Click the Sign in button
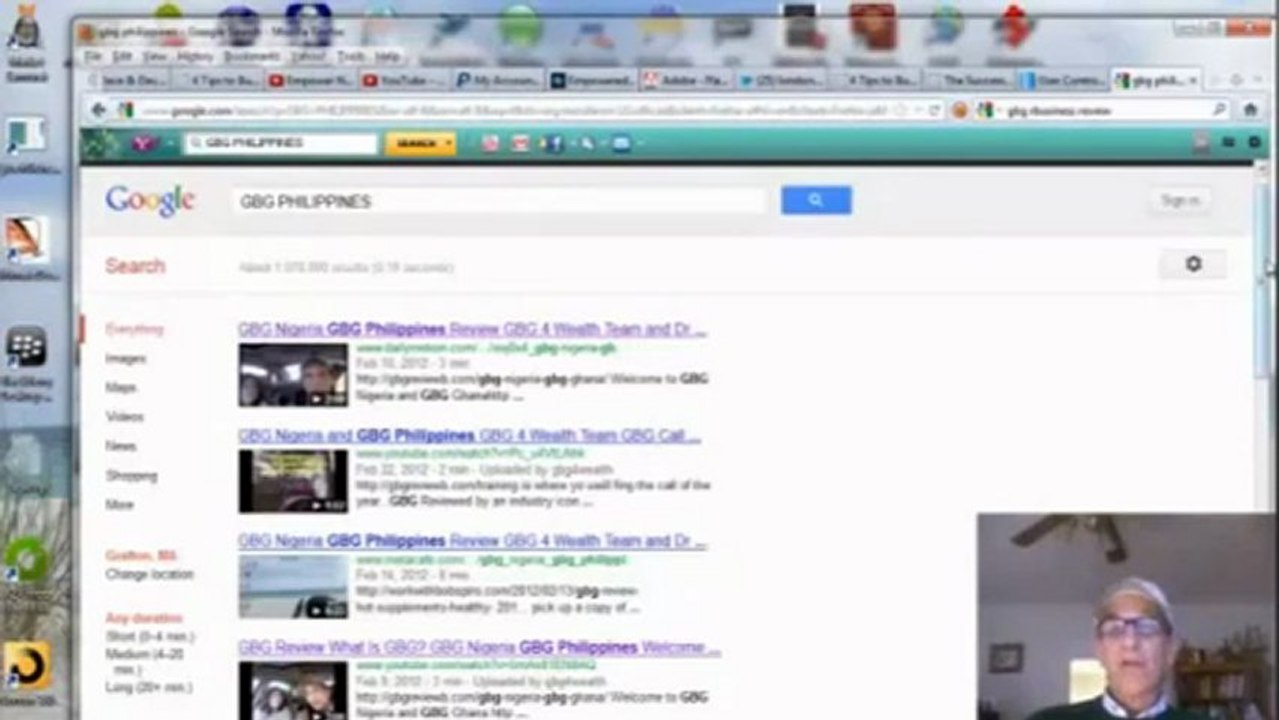Image resolution: width=1279 pixels, height=720 pixels. coord(1180,200)
